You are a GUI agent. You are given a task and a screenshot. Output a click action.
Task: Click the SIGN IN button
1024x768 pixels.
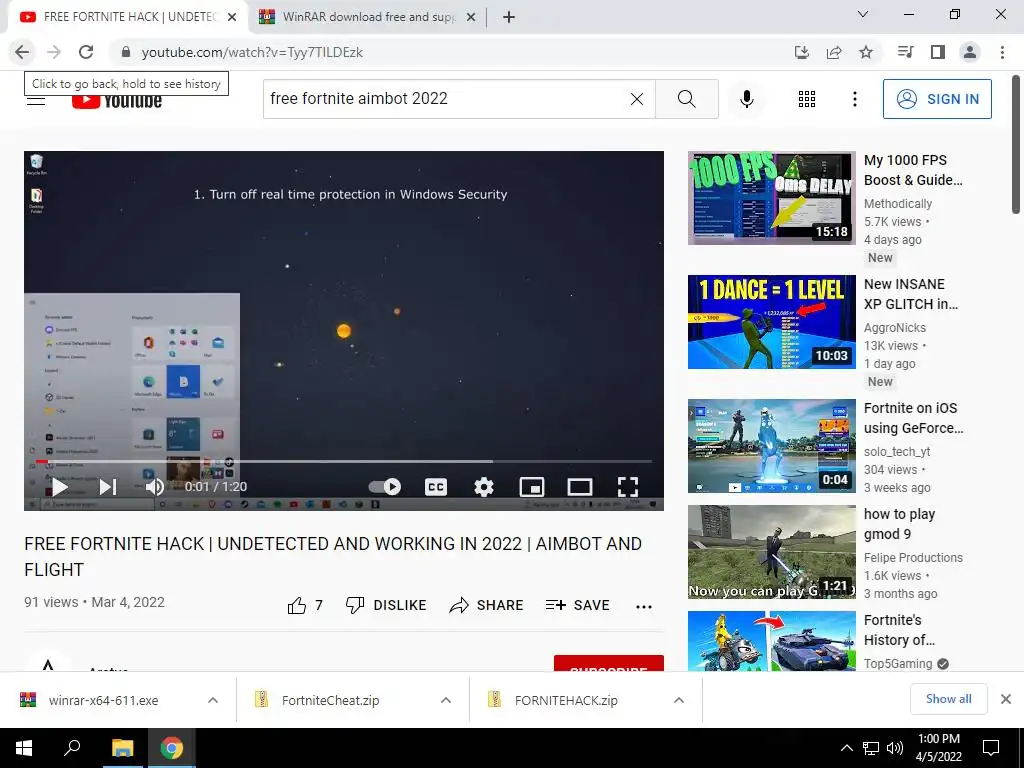click(x=937, y=99)
